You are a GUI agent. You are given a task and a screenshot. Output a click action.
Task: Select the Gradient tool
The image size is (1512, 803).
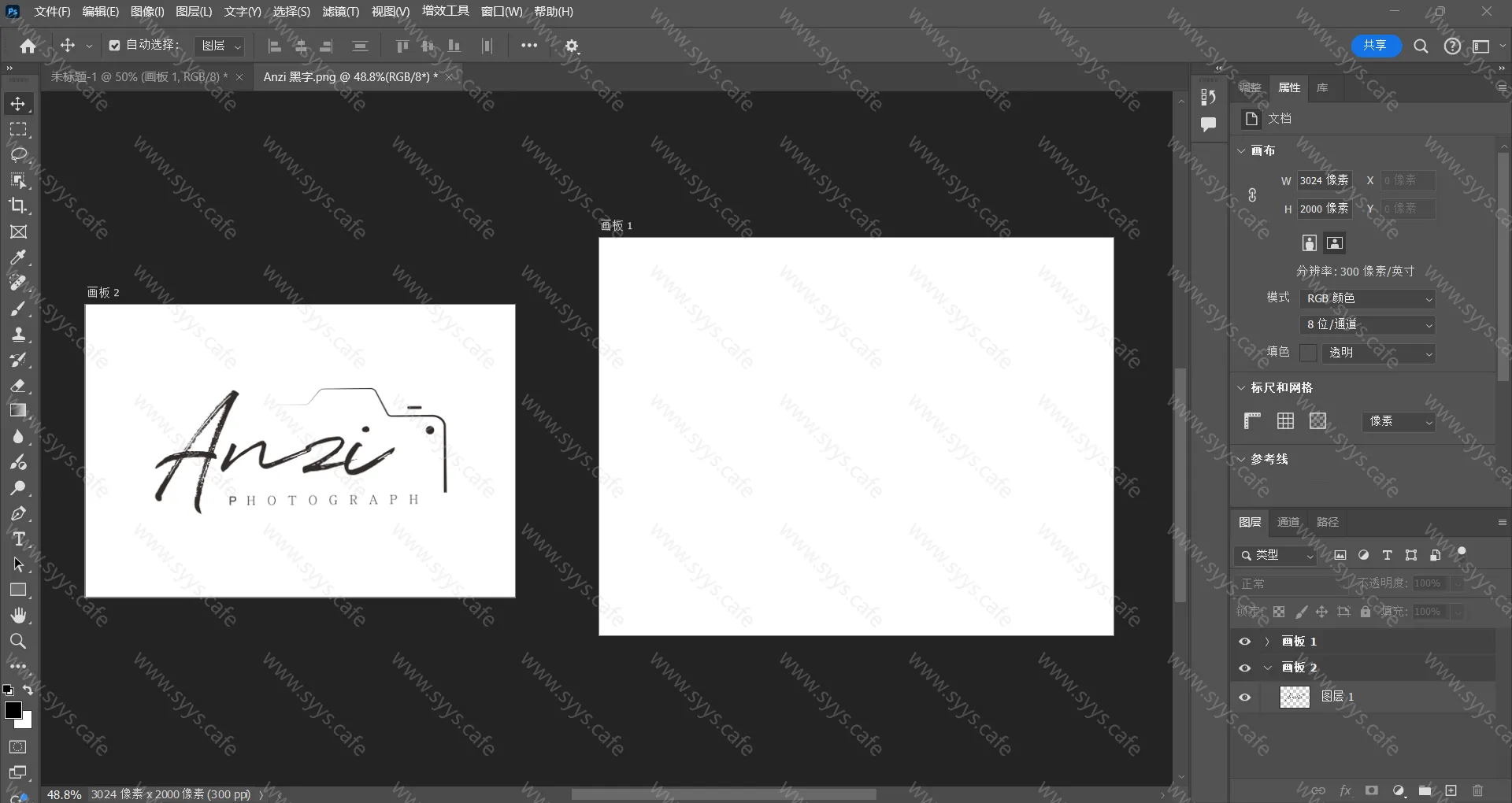[18, 410]
